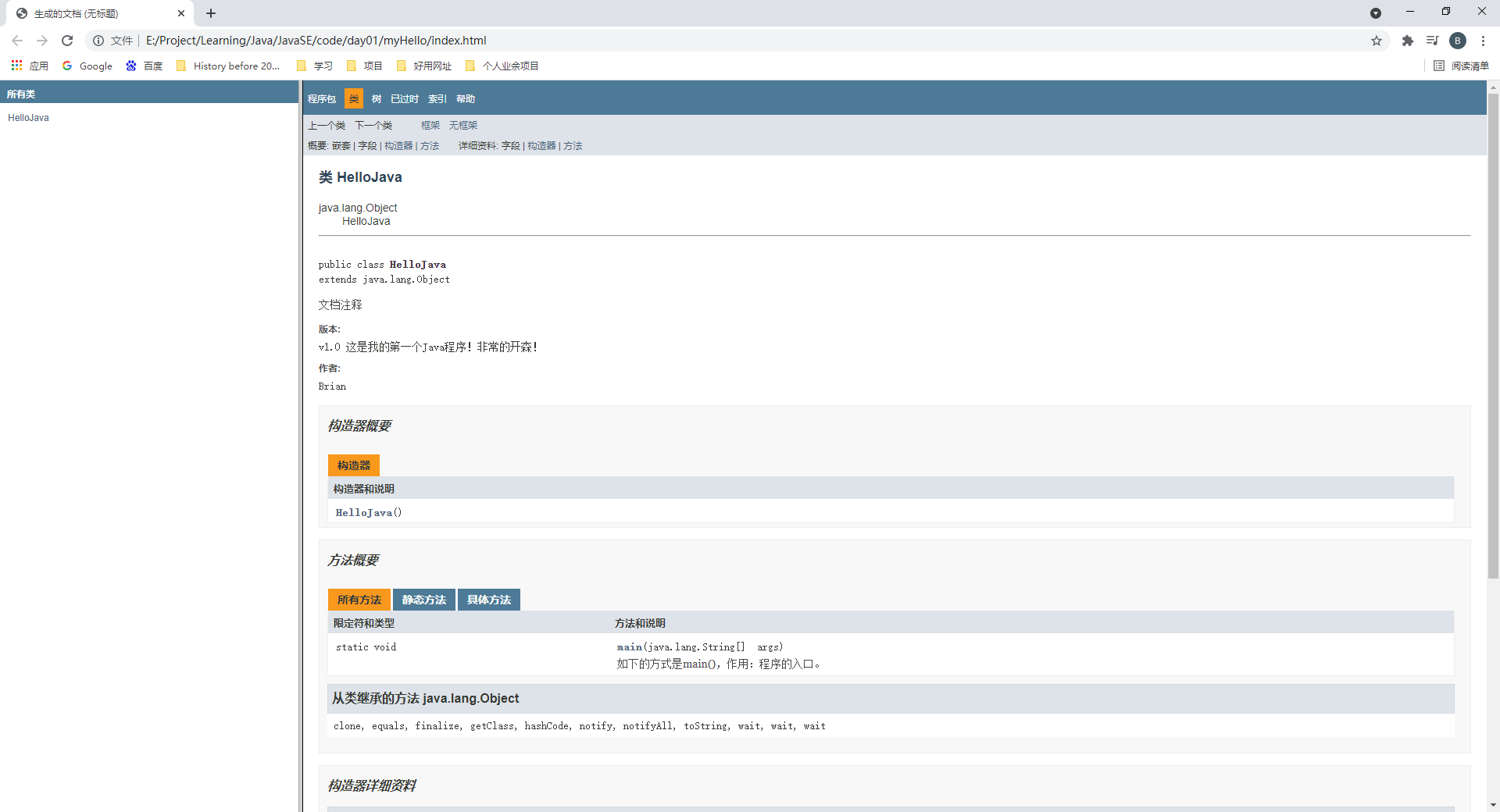This screenshot has width=1500, height=812.
Task: Open the 好用网址 bookmark folder
Action: point(424,66)
